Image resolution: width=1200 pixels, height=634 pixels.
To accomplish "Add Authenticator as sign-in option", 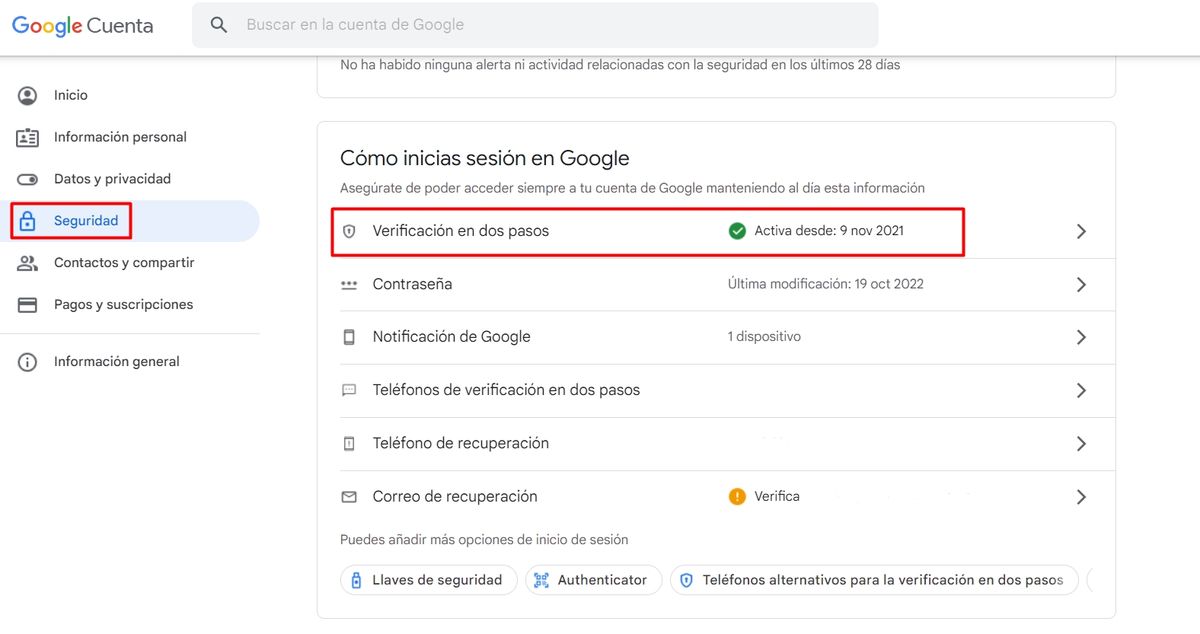I will click(593, 579).
